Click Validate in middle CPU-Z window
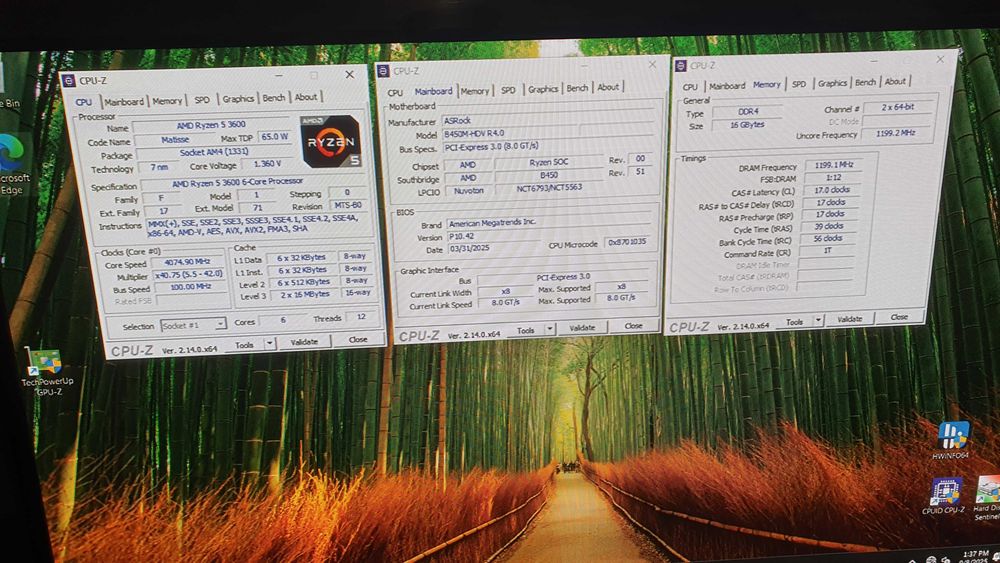This screenshot has height=563, width=1000. point(582,328)
